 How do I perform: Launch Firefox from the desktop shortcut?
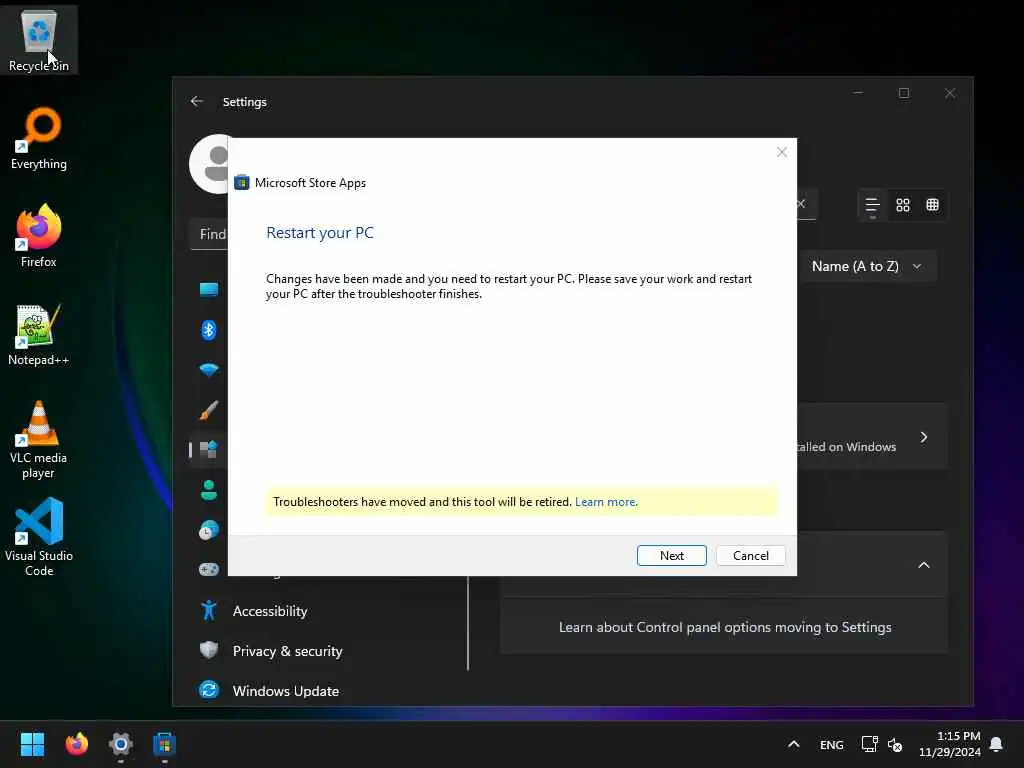[x=39, y=236]
